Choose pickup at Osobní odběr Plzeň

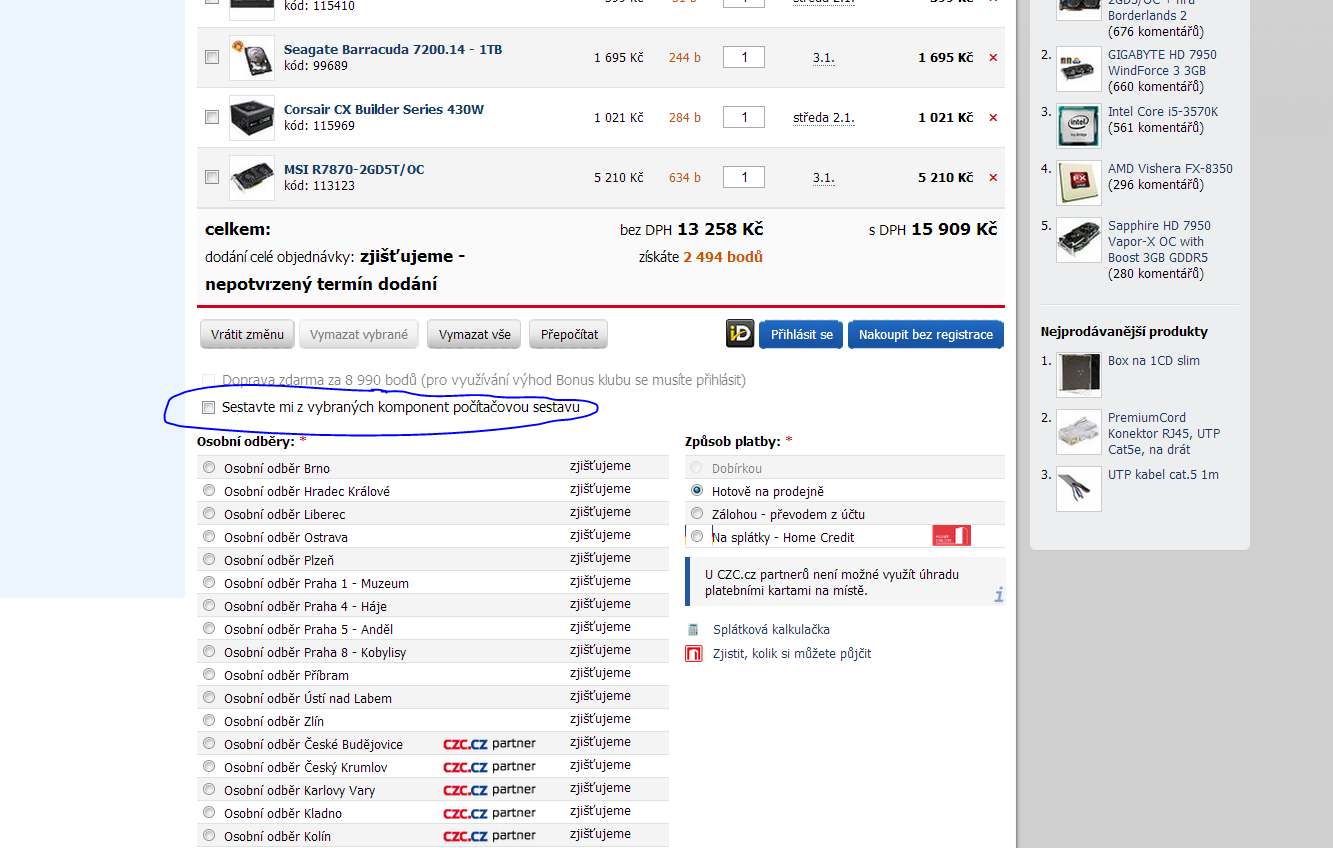click(209, 559)
